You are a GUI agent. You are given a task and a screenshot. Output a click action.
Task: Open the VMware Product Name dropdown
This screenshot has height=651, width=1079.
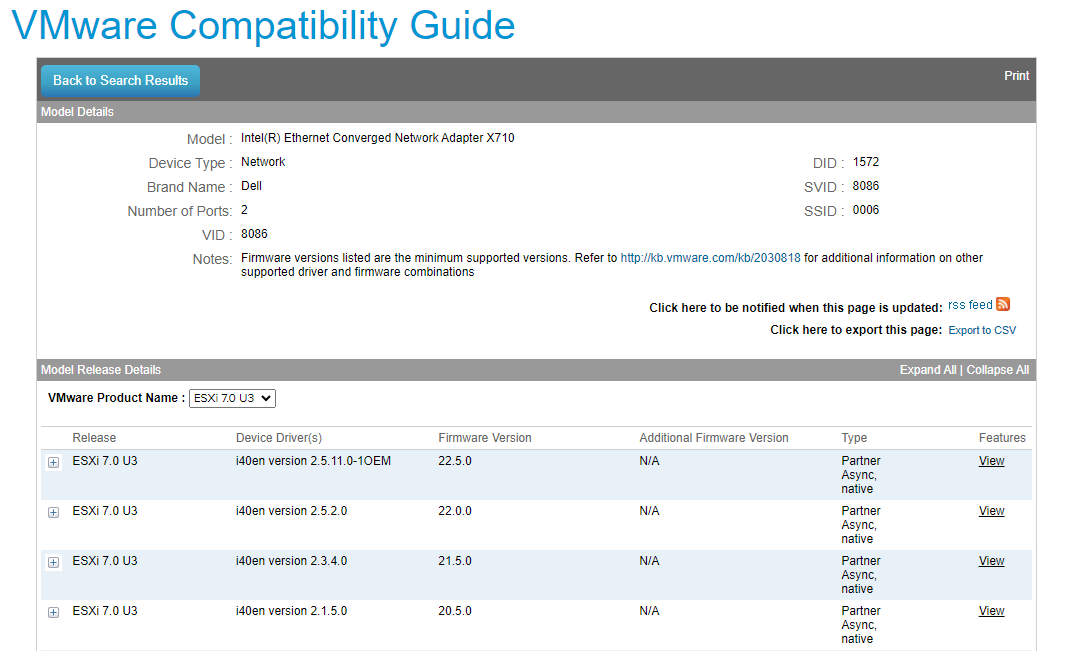click(232, 398)
